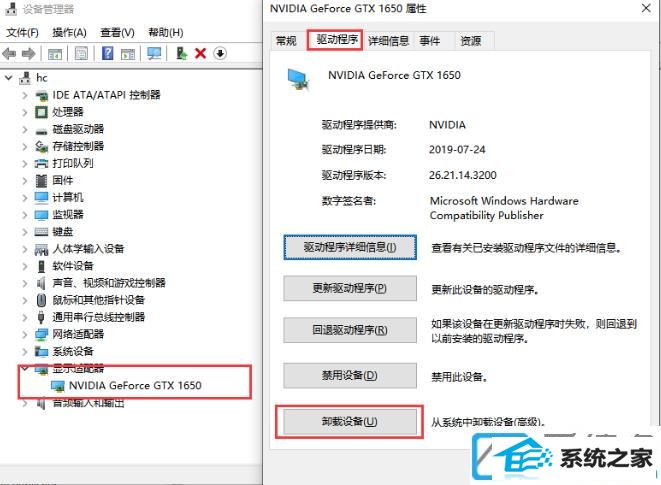Switch to the 详细信息 tab

point(389,41)
